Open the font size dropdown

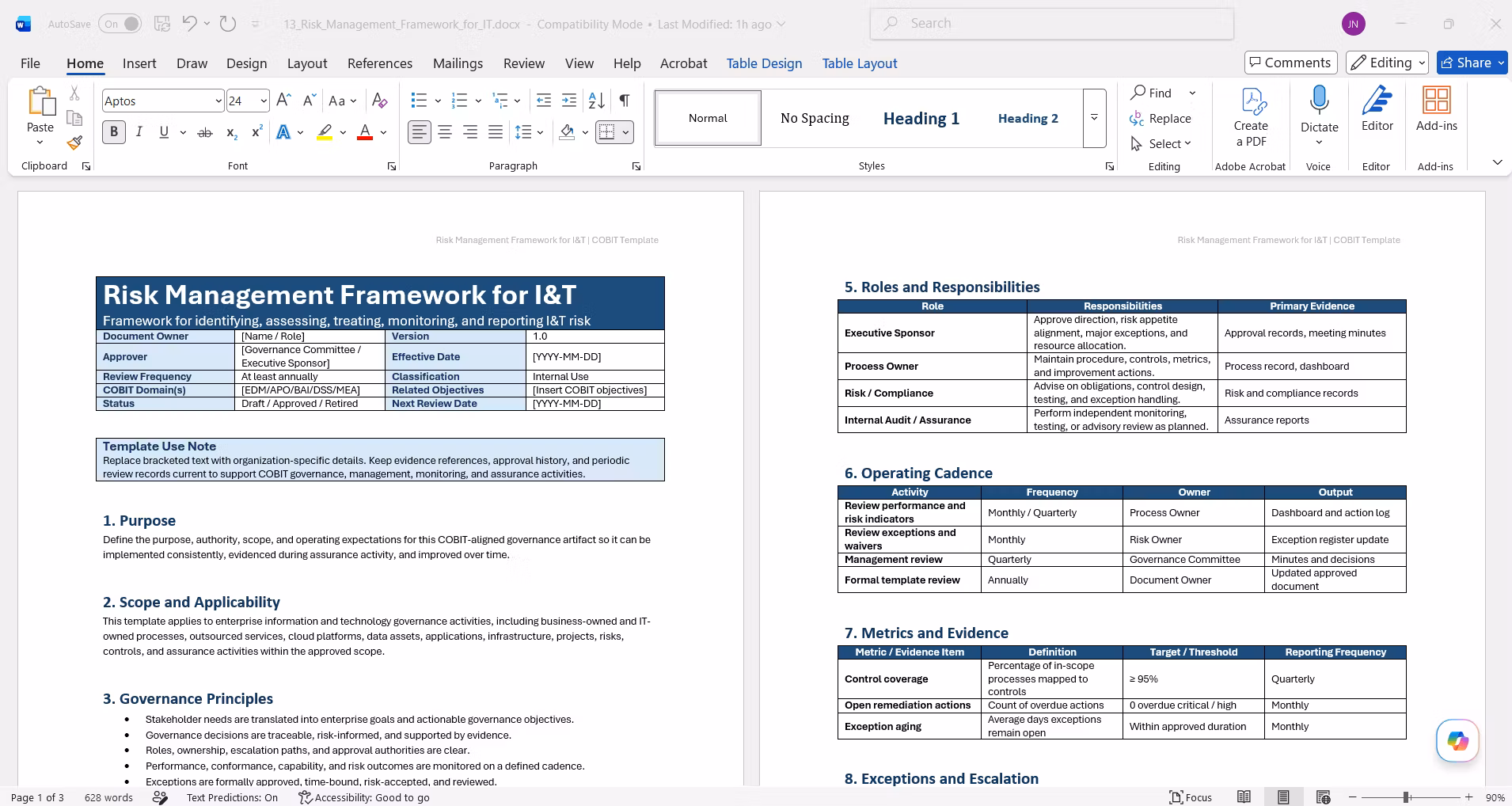264,101
